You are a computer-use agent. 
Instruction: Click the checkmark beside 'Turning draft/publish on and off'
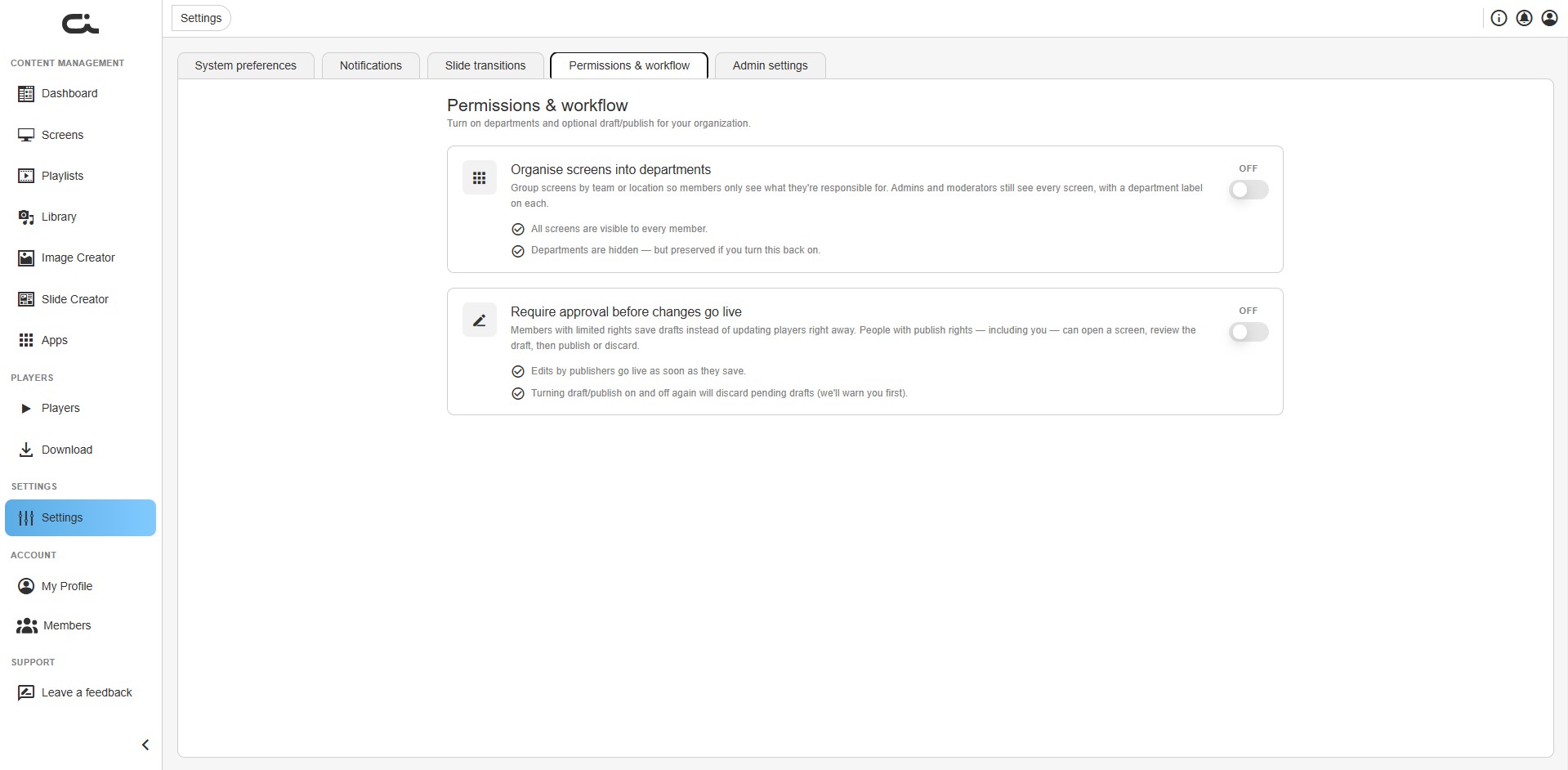(518, 394)
